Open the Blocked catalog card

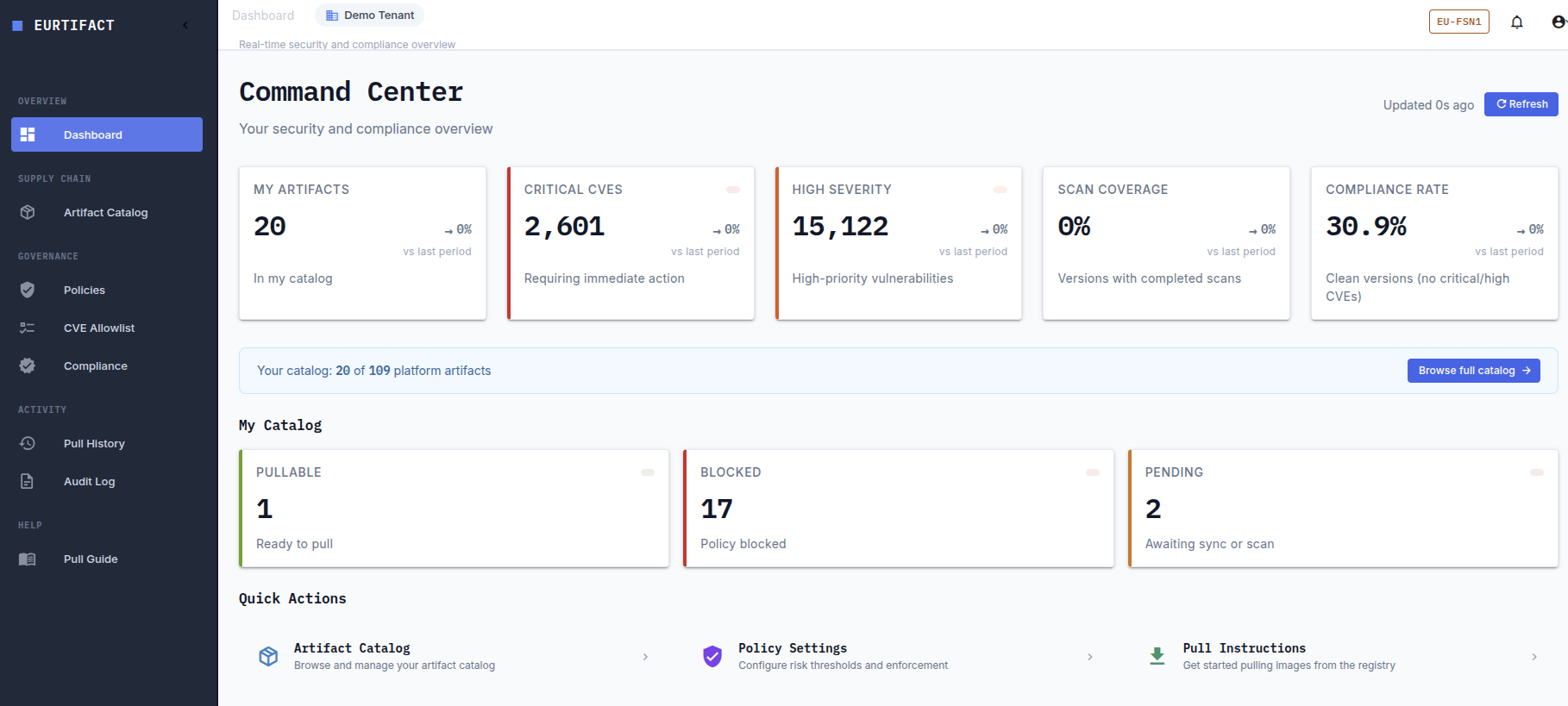899,509
